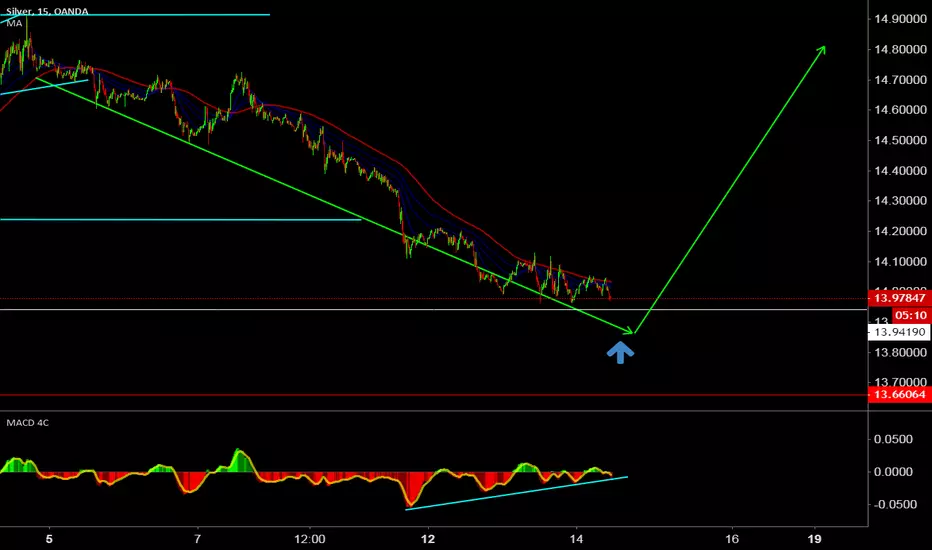Click the Silver, 15, OANDA symbol title

point(47,11)
